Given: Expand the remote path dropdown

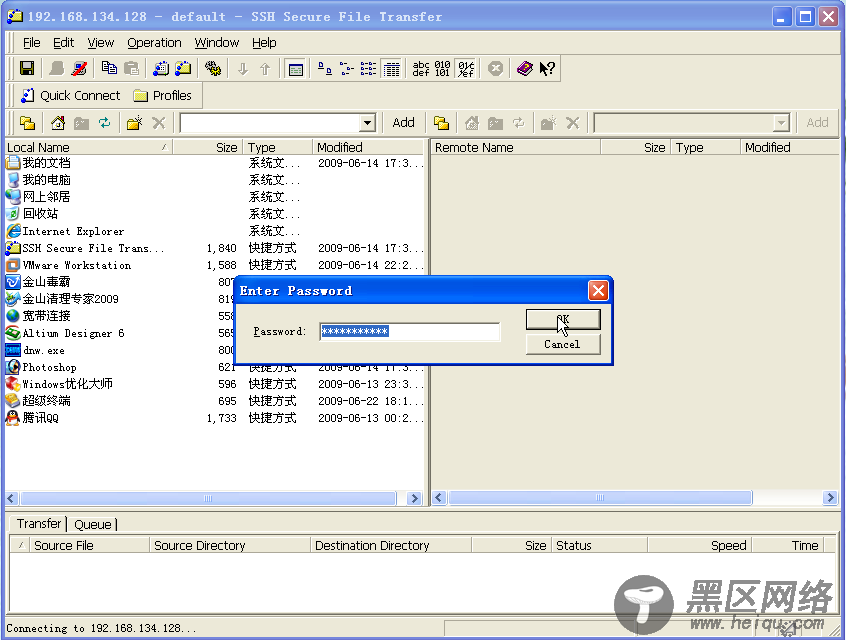Looking at the screenshot, I should click(x=781, y=123).
